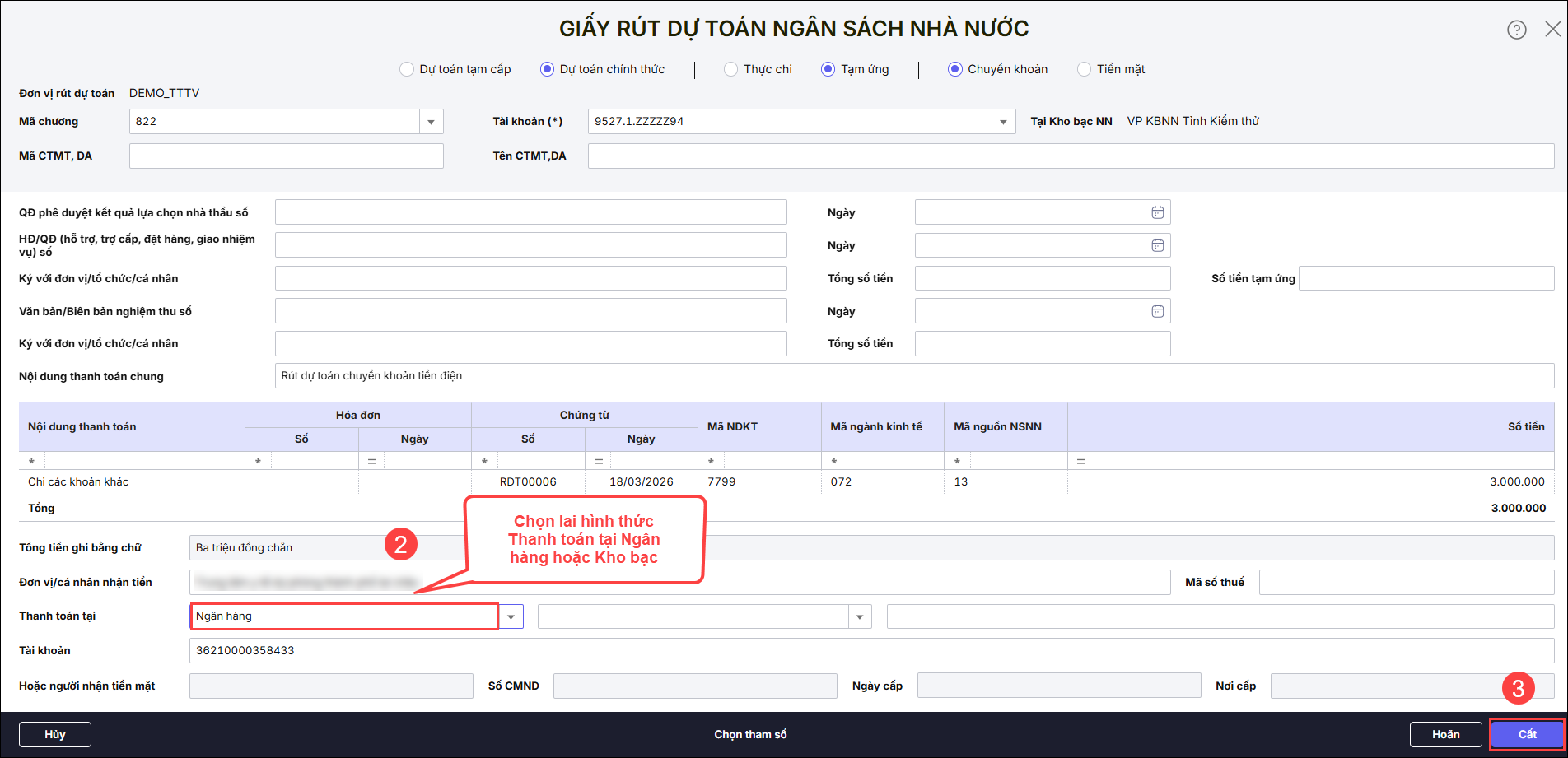Click the Nội dung thanh toán column header
Screen dimensions: 1568x758
(132, 427)
